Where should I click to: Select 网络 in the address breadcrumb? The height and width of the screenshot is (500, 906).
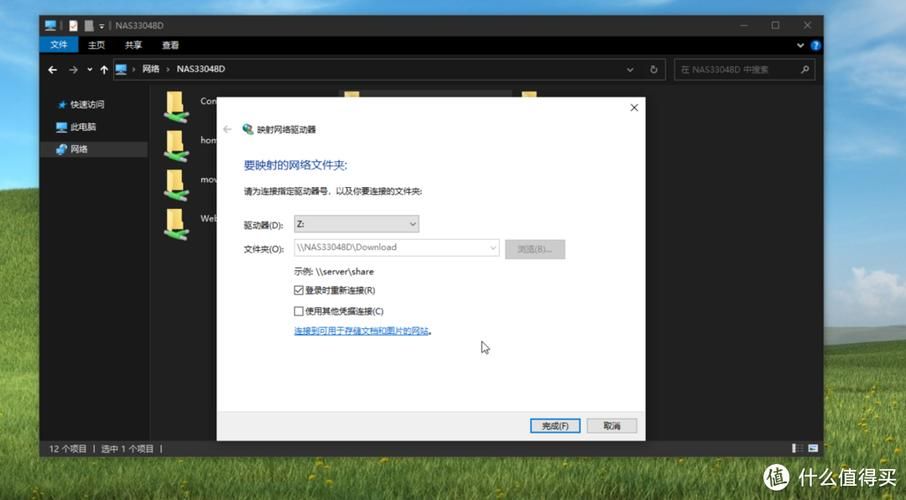coord(151,69)
